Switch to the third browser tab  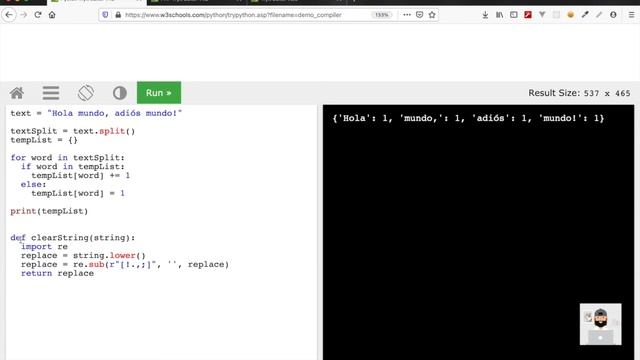coord(296,1)
